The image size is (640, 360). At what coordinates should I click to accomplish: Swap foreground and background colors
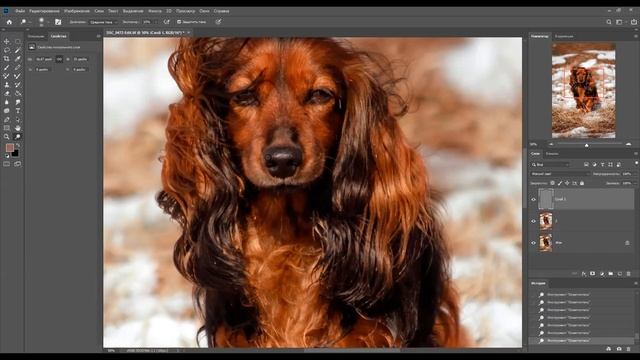pyautogui.click(x=18, y=145)
